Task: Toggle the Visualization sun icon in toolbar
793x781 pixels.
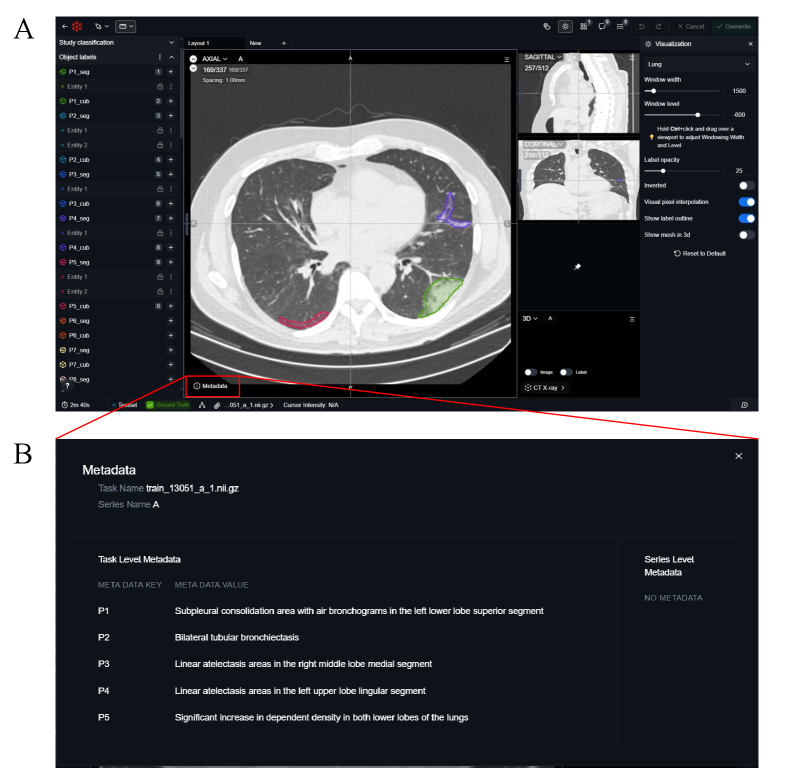Action: pyautogui.click(x=565, y=26)
